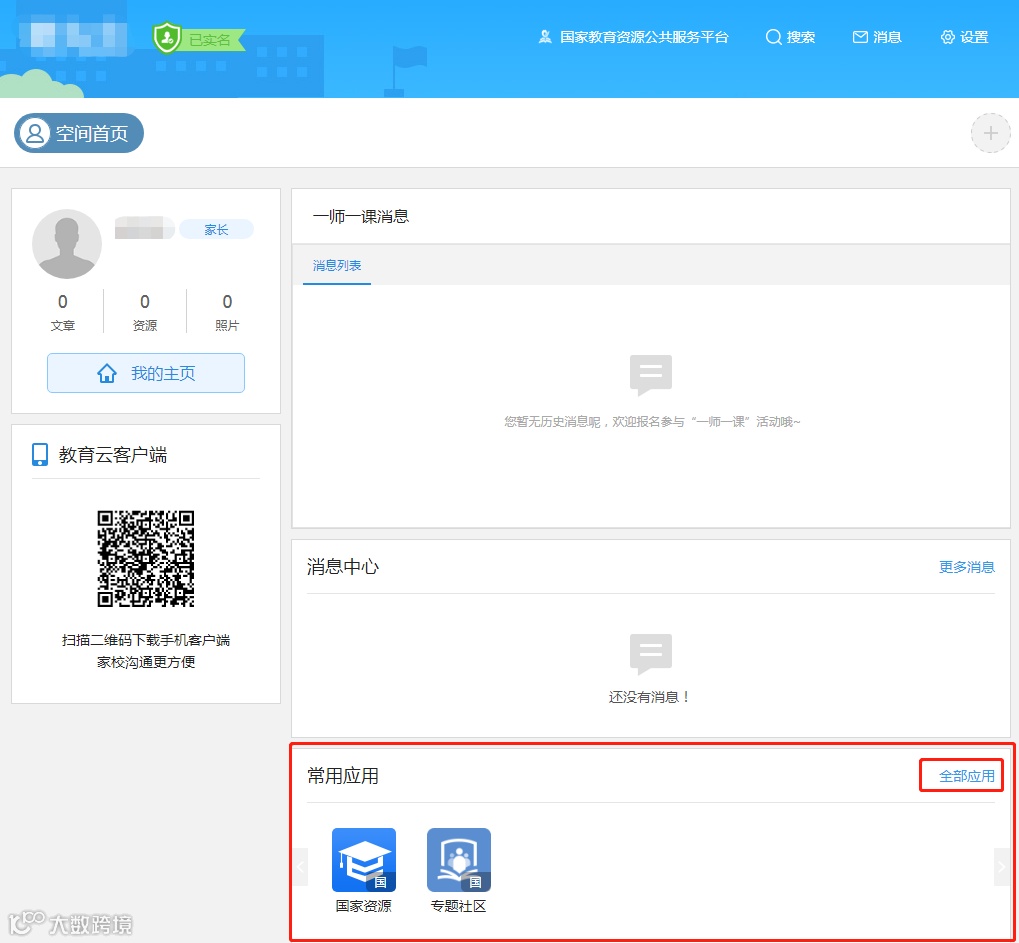Image resolution: width=1019 pixels, height=943 pixels.
Task: Click the 一师一课消息 heading
Action: coord(361,216)
